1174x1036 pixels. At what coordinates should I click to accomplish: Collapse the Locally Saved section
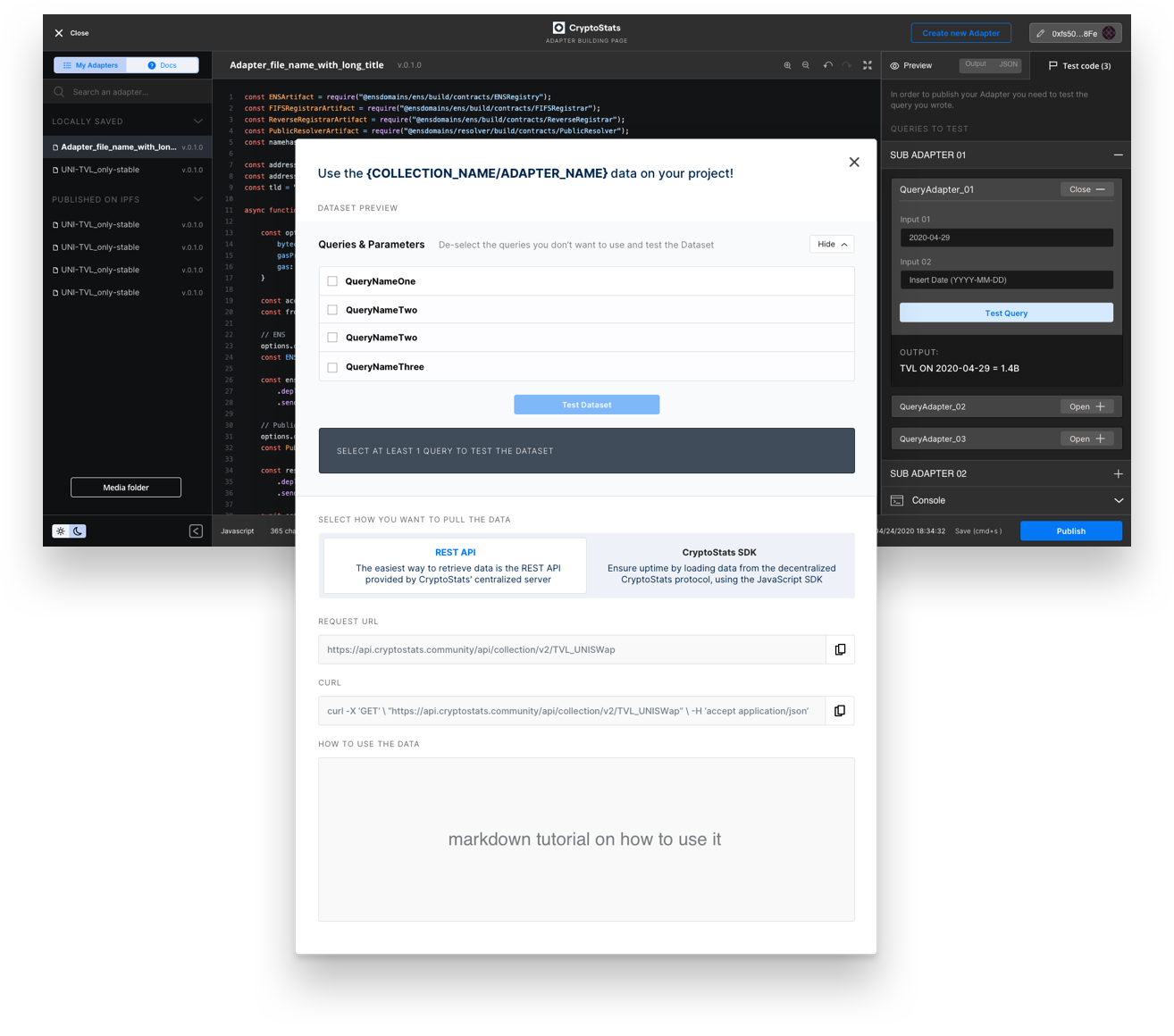click(x=197, y=121)
